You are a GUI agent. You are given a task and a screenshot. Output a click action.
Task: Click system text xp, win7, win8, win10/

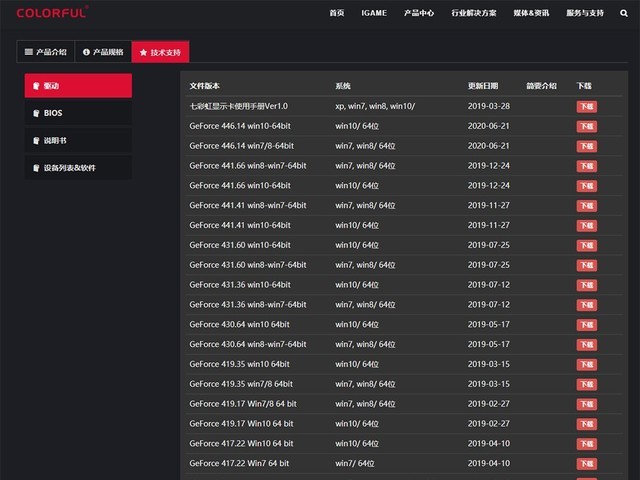click(x=375, y=106)
